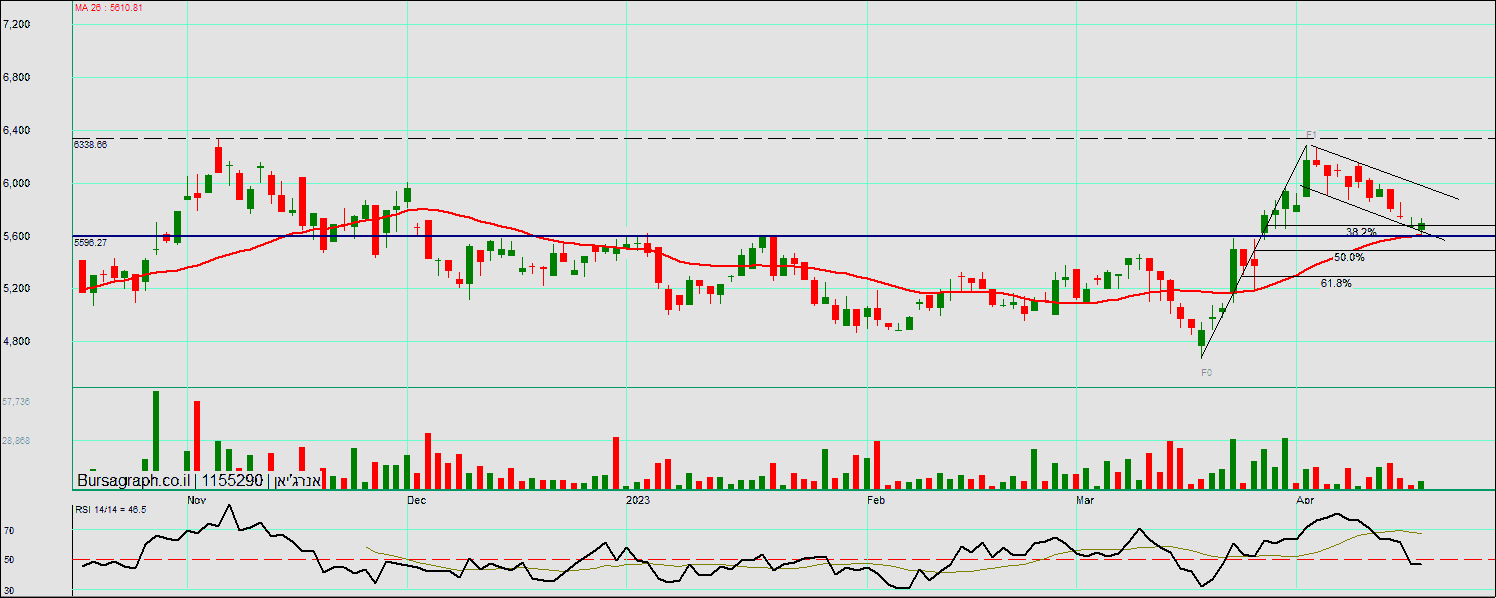Click the 2023 date axis label

[637, 498]
